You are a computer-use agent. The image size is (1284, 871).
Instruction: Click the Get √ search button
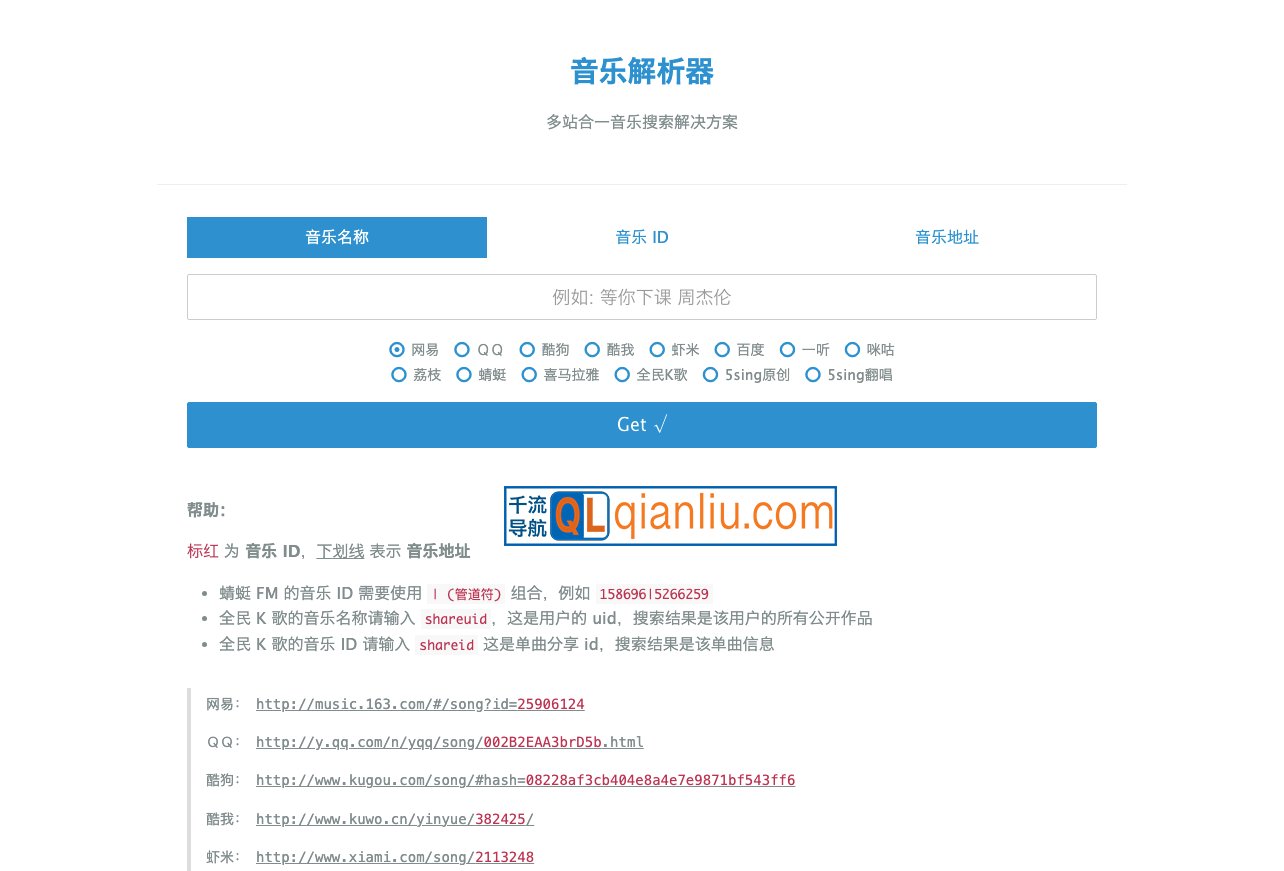click(641, 424)
